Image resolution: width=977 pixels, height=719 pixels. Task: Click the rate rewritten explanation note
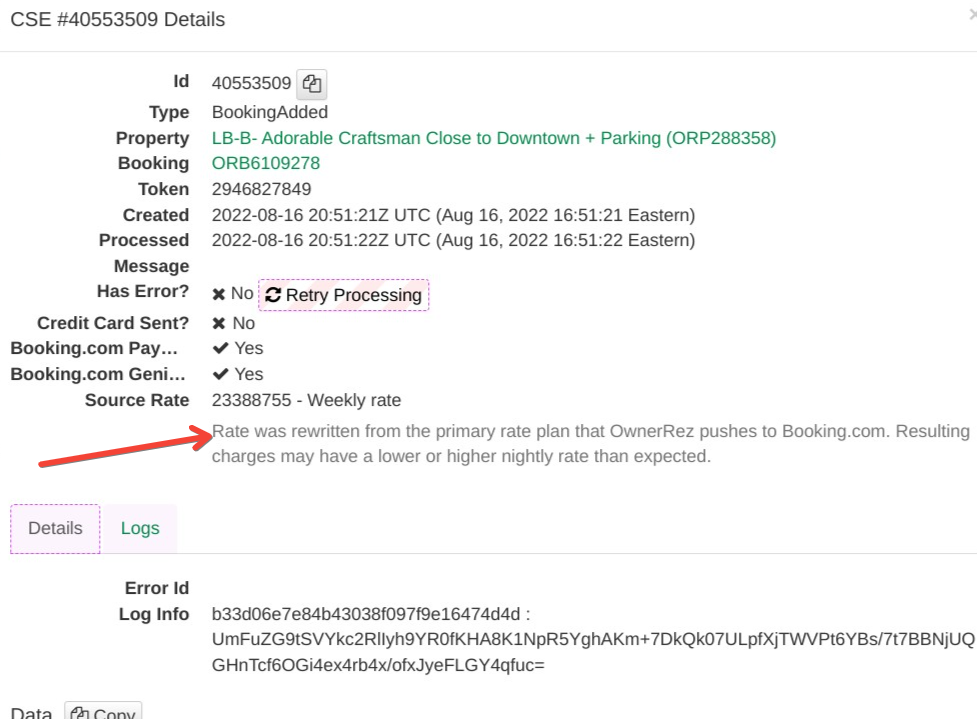coord(590,444)
